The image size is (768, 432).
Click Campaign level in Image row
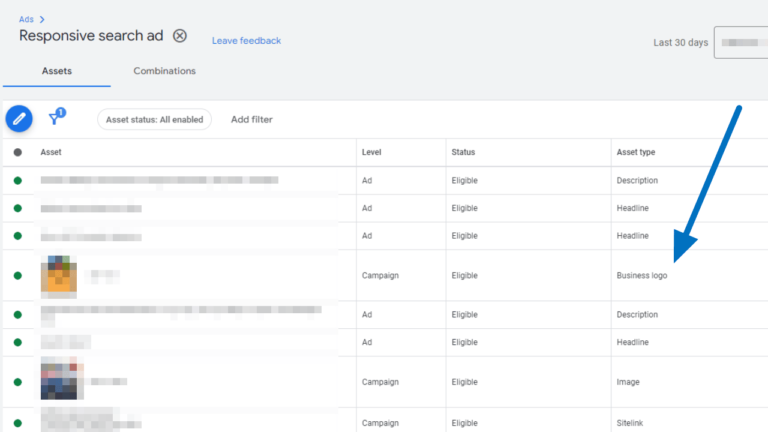(x=380, y=382)
